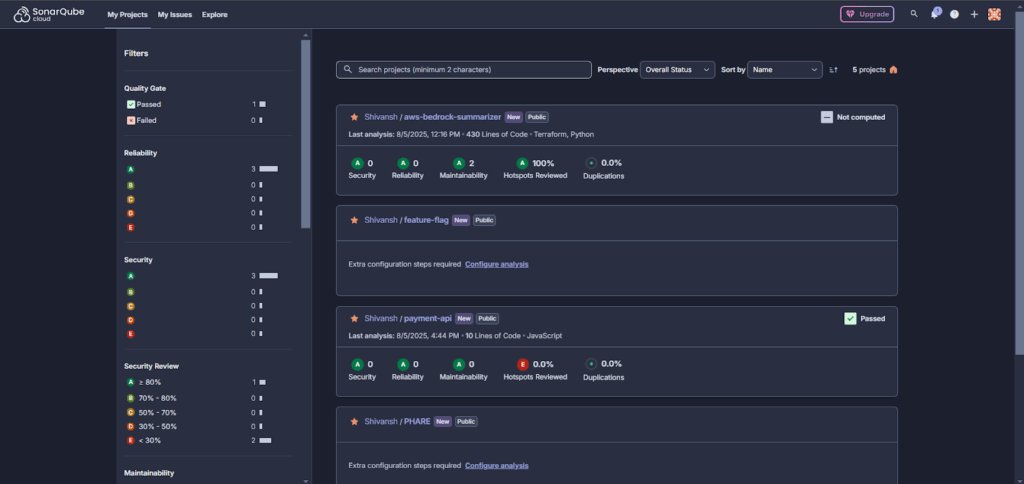Click the filters panel scrollbar
Screen dimensions: 1024x484
click(x=305, y=134)
